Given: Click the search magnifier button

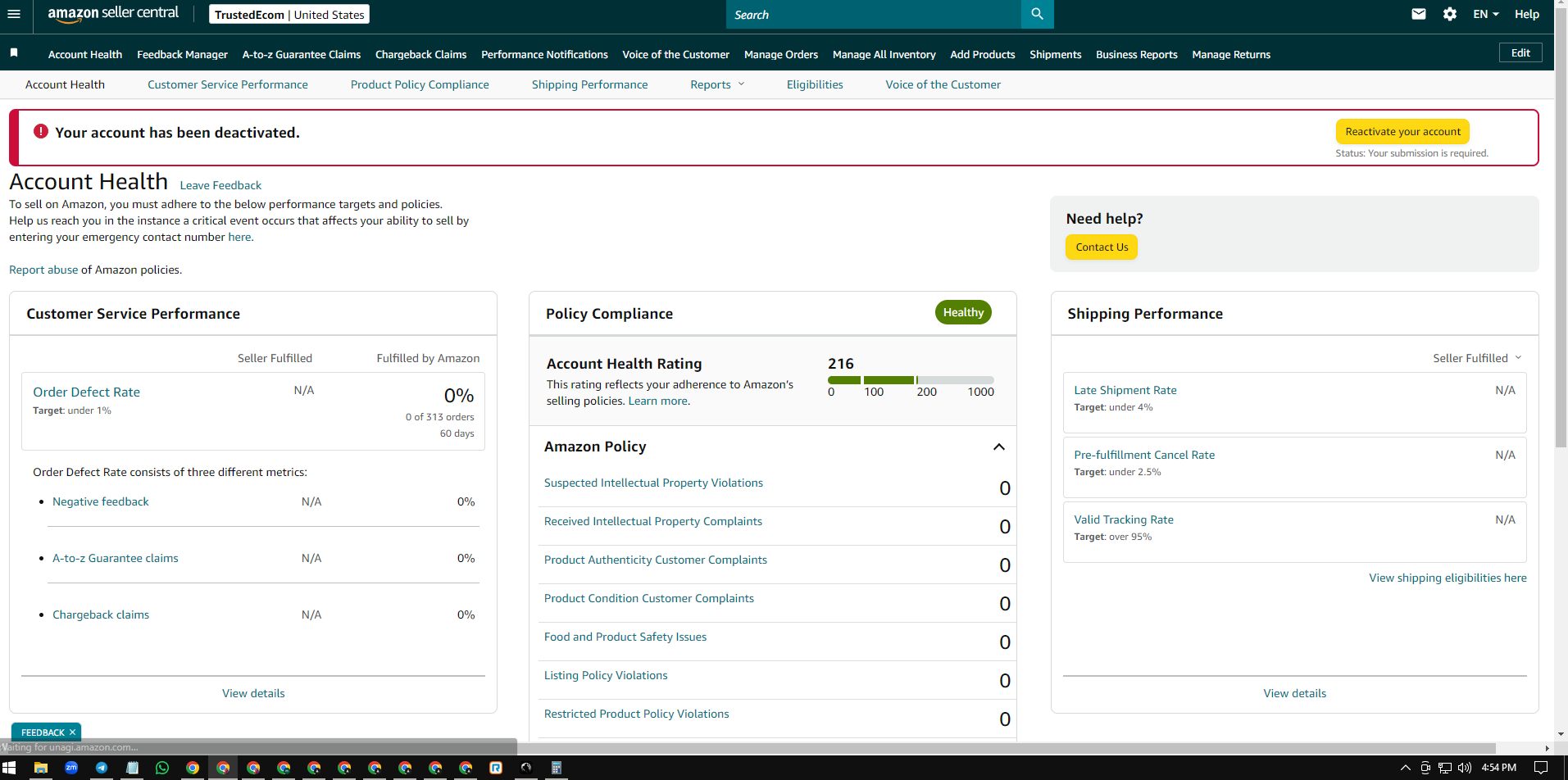Looking at the screenshot, I should (x=1037, y=14).
